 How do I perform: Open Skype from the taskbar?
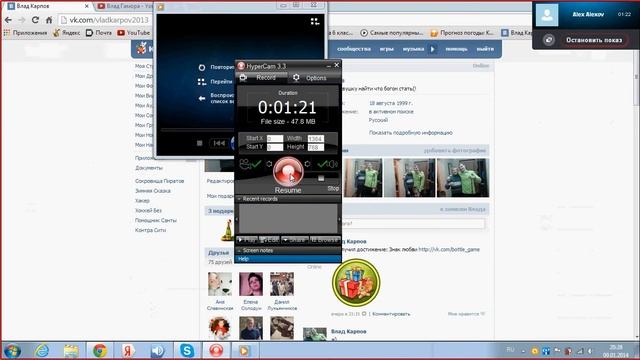pyautogui.click(x=187, y=351)
